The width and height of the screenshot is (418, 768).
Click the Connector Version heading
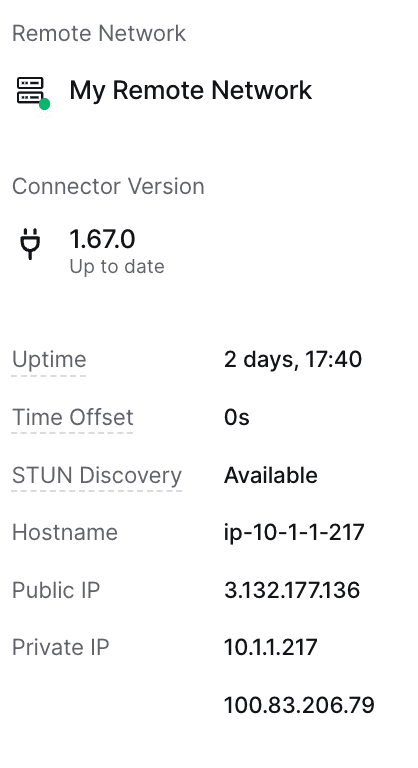tap(108, 186)
